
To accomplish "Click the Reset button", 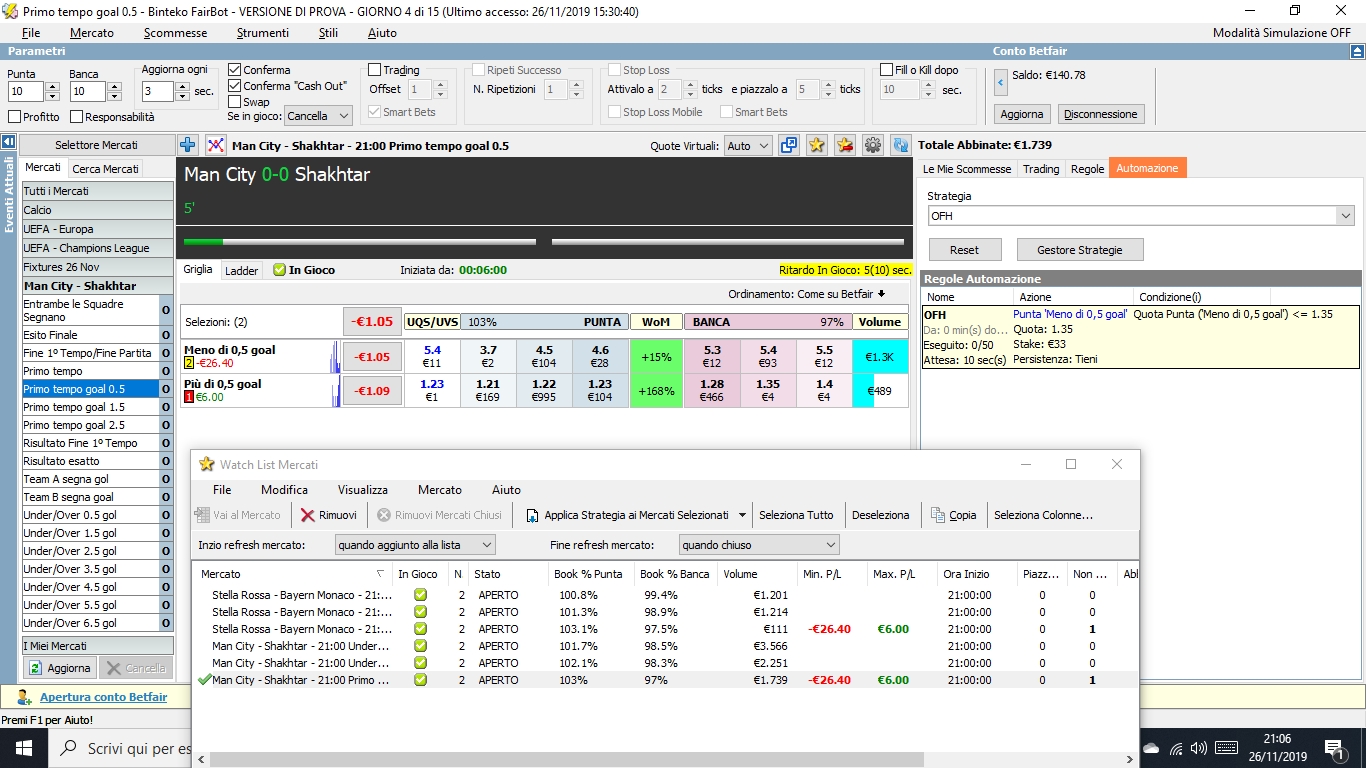I will 964,250.
